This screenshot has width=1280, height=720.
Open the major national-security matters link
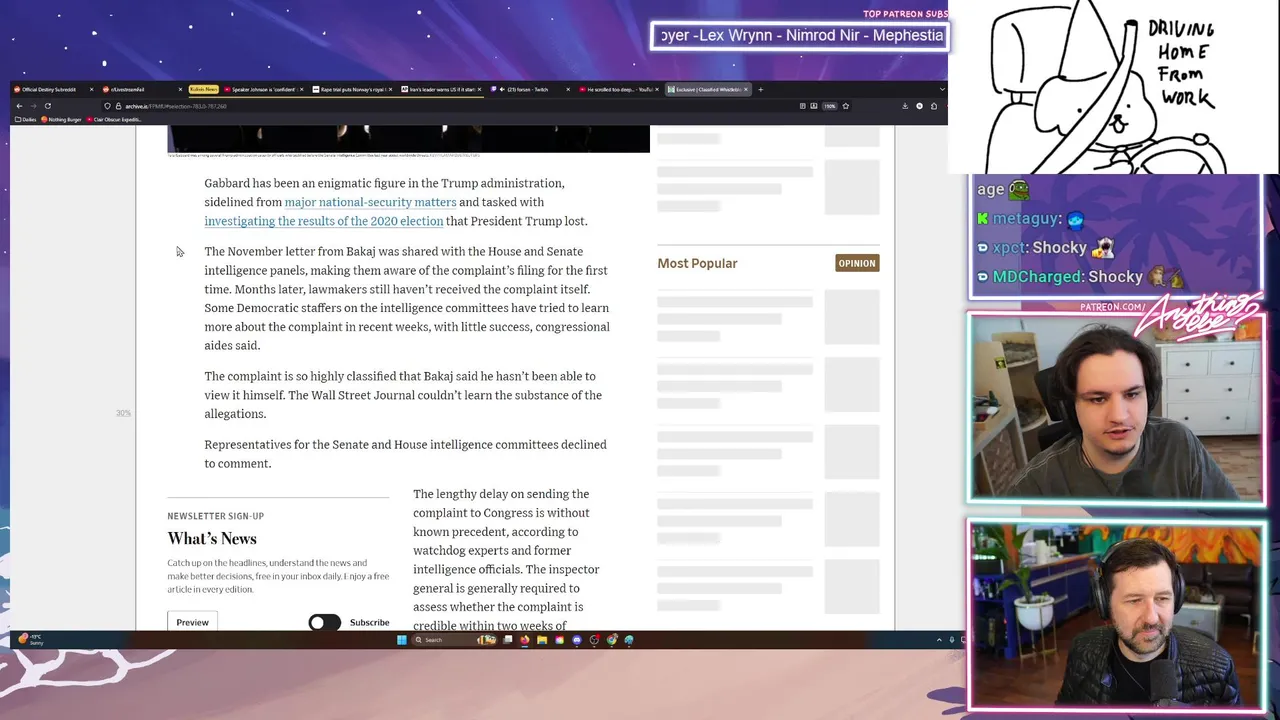tap(370, 202)
